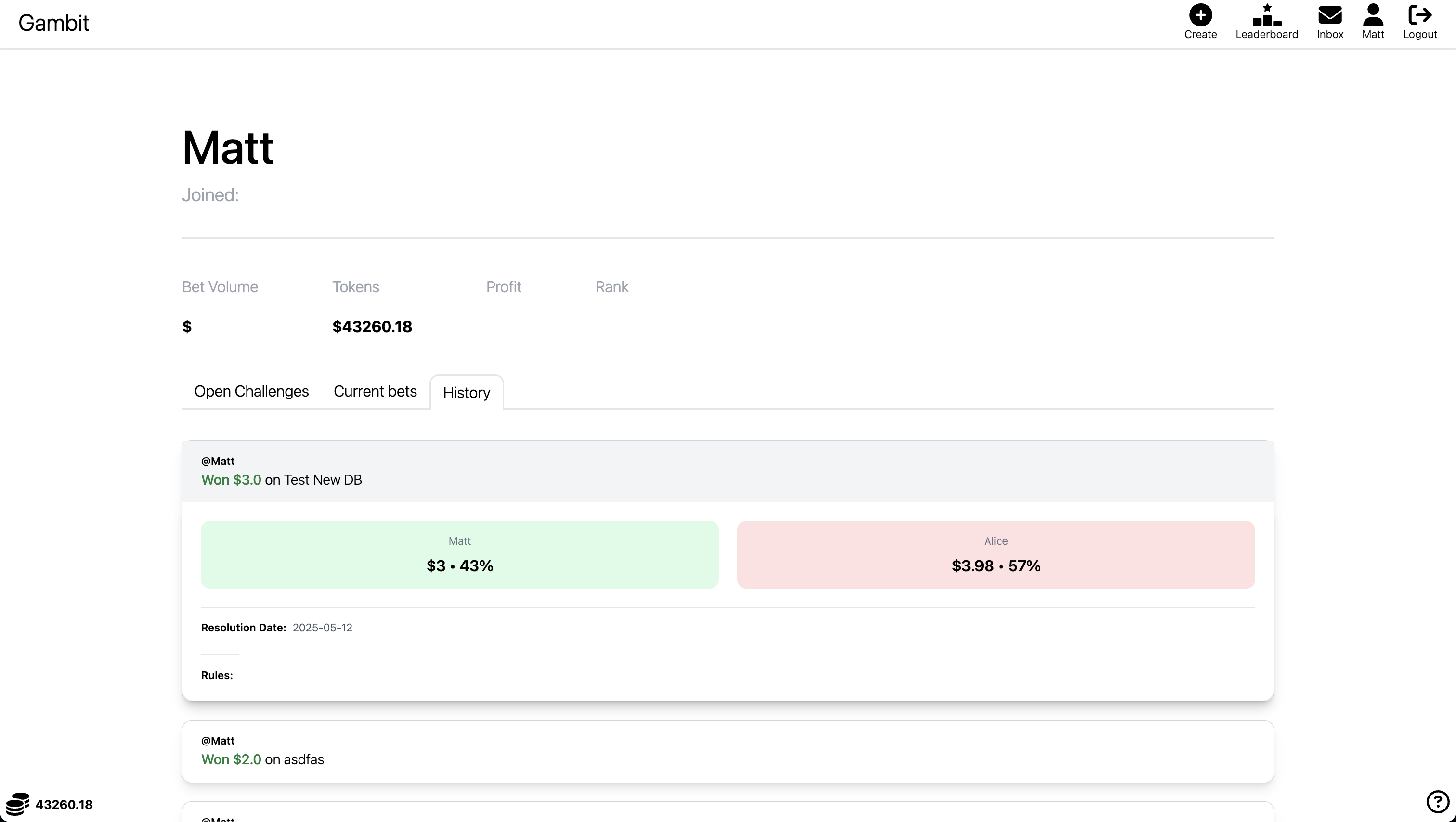Expand the asdfas bet history card
Image resolution: width=1456 pixels, height=822 pixels.
[x=728, y=751]
